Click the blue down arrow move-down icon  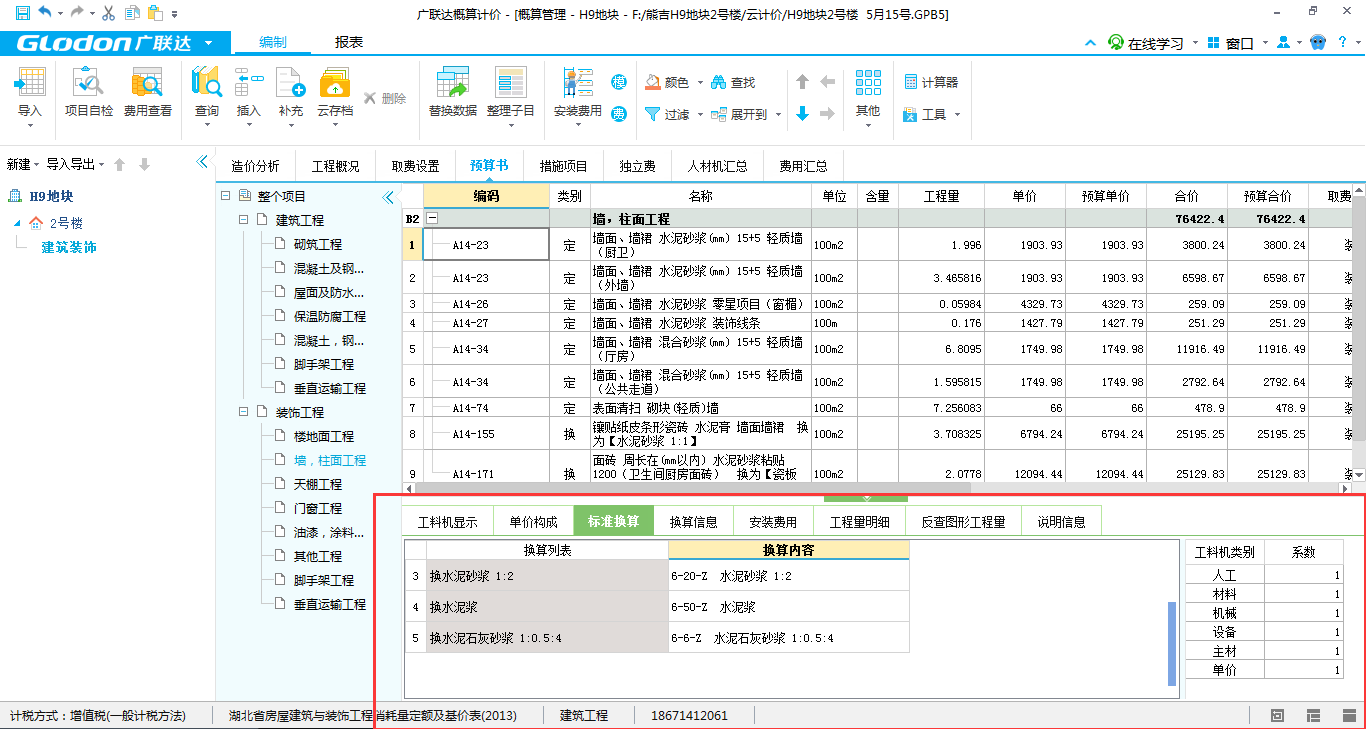click(x=802, y=114)
